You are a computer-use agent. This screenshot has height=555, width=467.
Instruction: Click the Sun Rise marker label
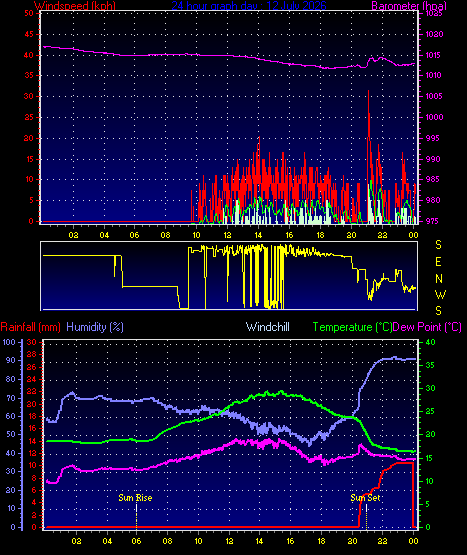pos(135,498)
